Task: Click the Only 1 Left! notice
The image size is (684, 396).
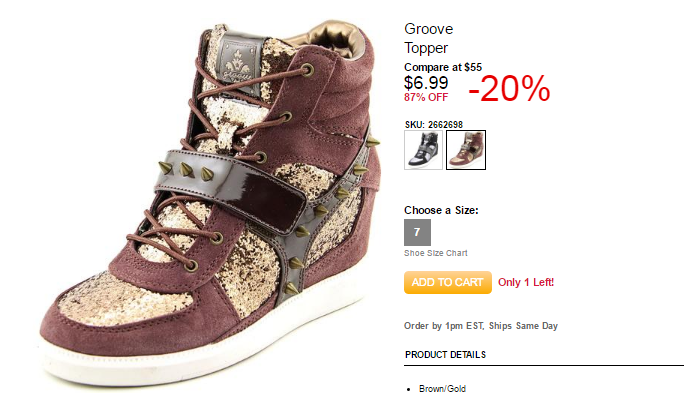Action: (x=526, y=282)
